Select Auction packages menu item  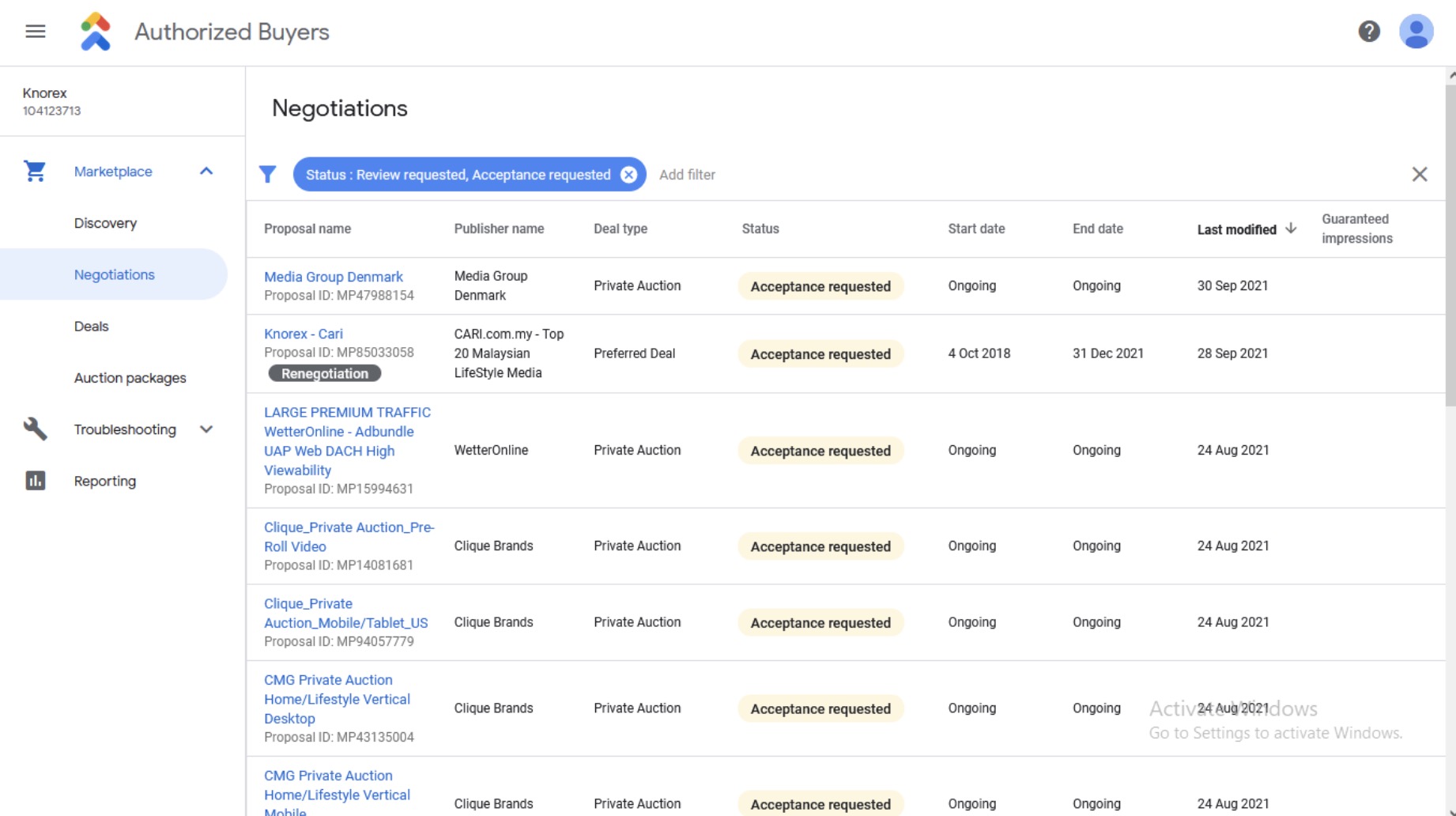point(130,378)
